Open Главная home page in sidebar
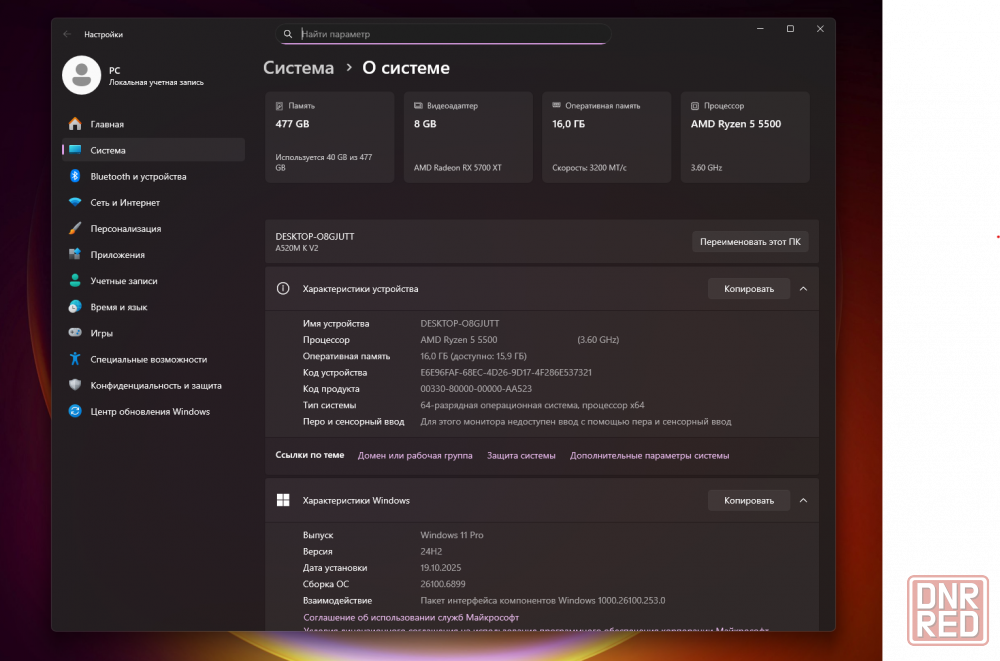This screenshot has width=1000, height=661. tap(107, 124)
